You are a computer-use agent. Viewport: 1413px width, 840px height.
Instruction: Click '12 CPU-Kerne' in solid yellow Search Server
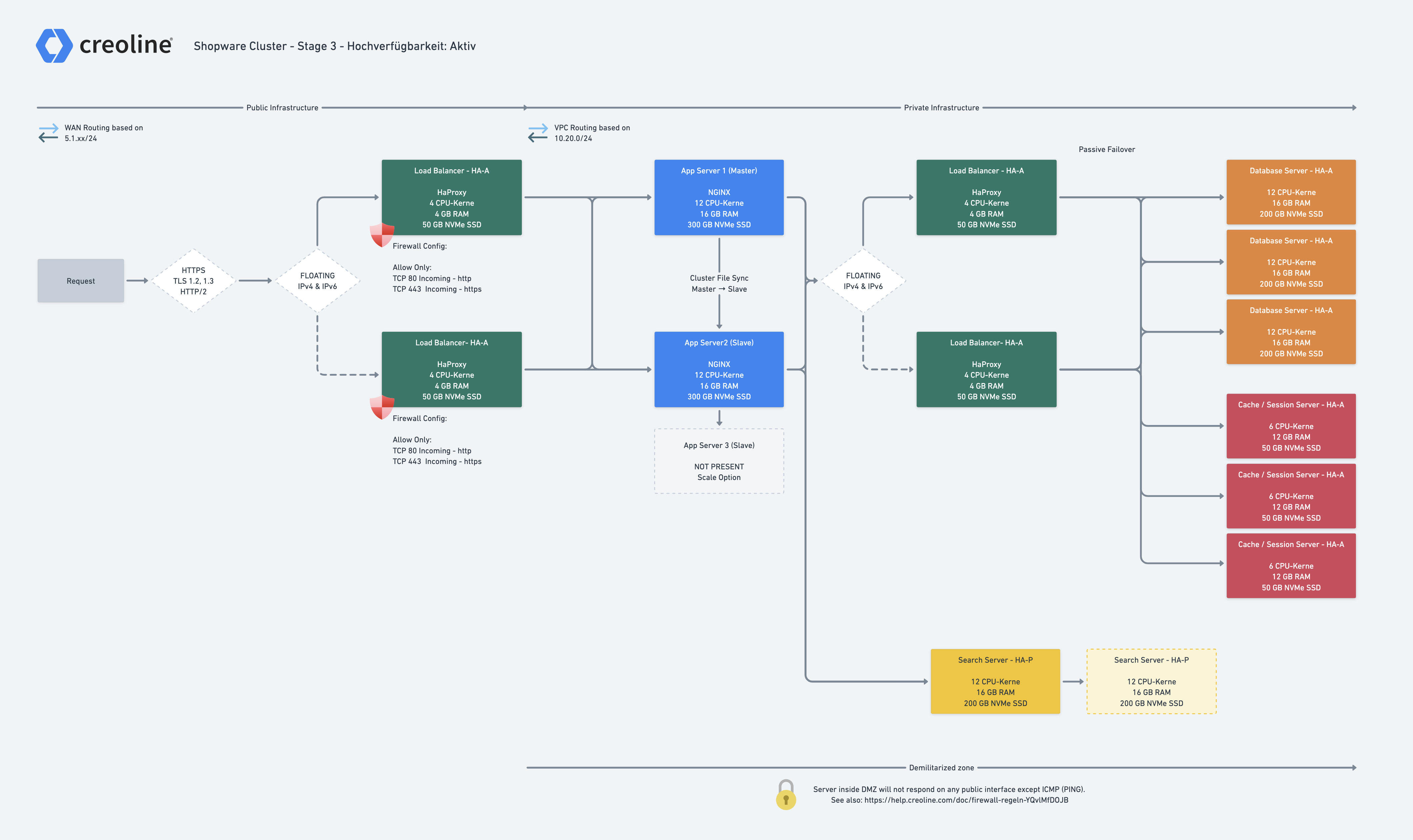[995, 682]
